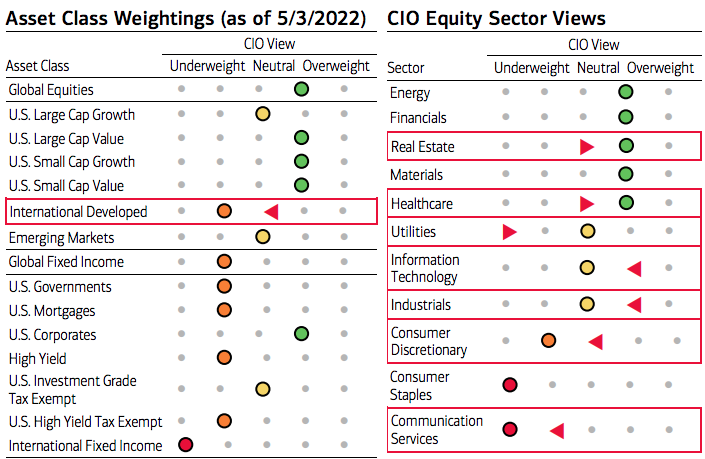This screenshot has height=459, width=705.
Task: Click the red arrow in International Developed row
Action: 272,211
